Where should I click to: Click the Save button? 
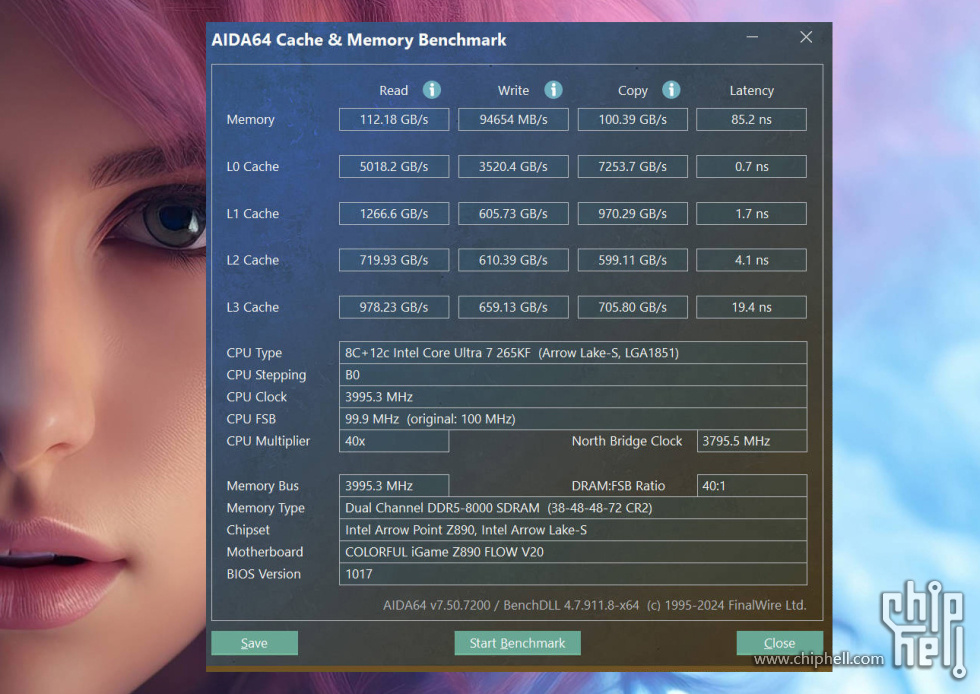pyautogui.click(x=254, y=643)
